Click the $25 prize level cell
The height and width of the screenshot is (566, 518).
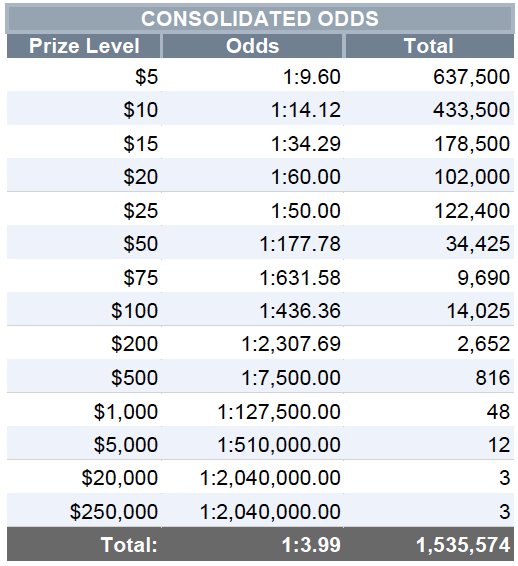84,209
